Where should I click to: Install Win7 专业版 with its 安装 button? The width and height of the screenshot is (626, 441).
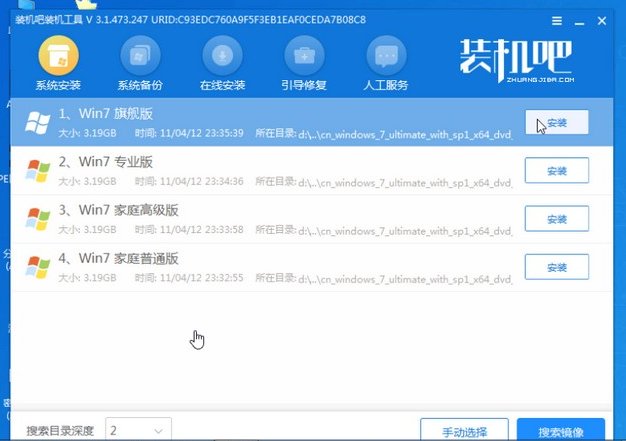pos(557,170)
